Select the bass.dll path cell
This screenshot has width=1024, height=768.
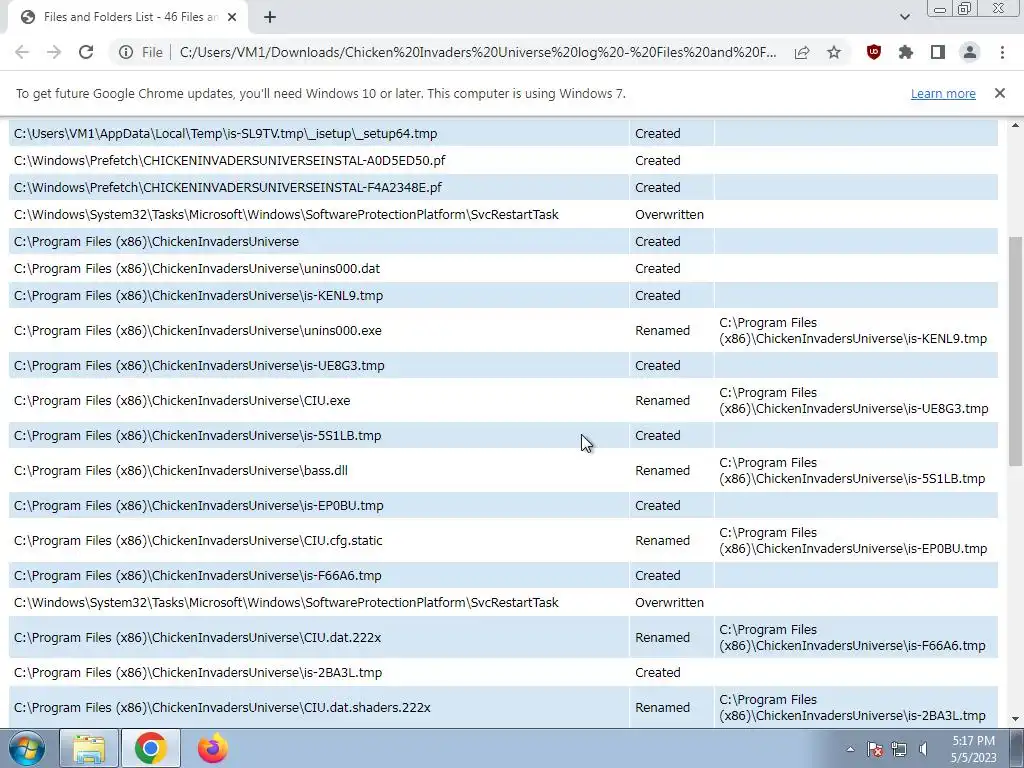tap(319, 470)
